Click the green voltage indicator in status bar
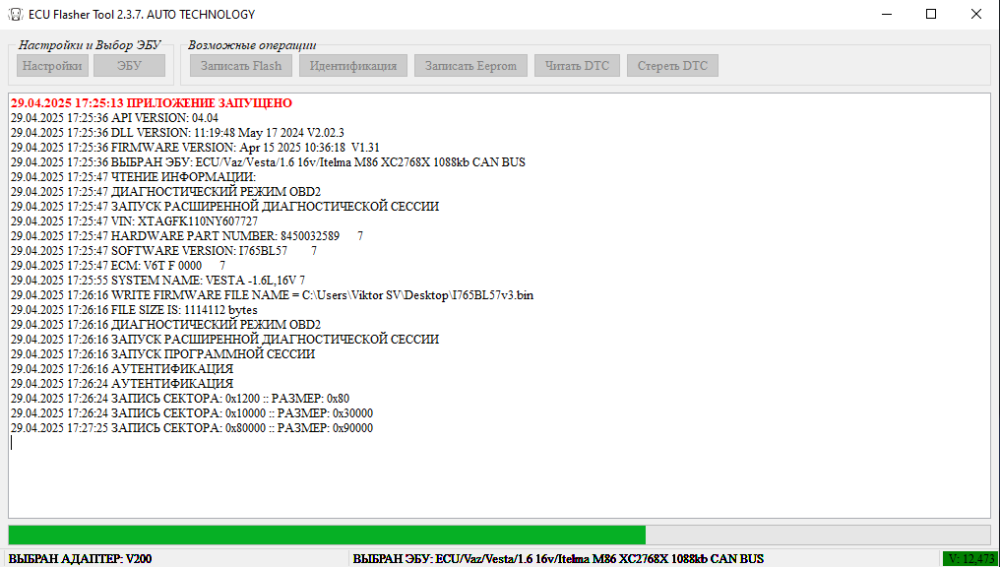This screenshot has height=567, width=1000. [969, 558]
